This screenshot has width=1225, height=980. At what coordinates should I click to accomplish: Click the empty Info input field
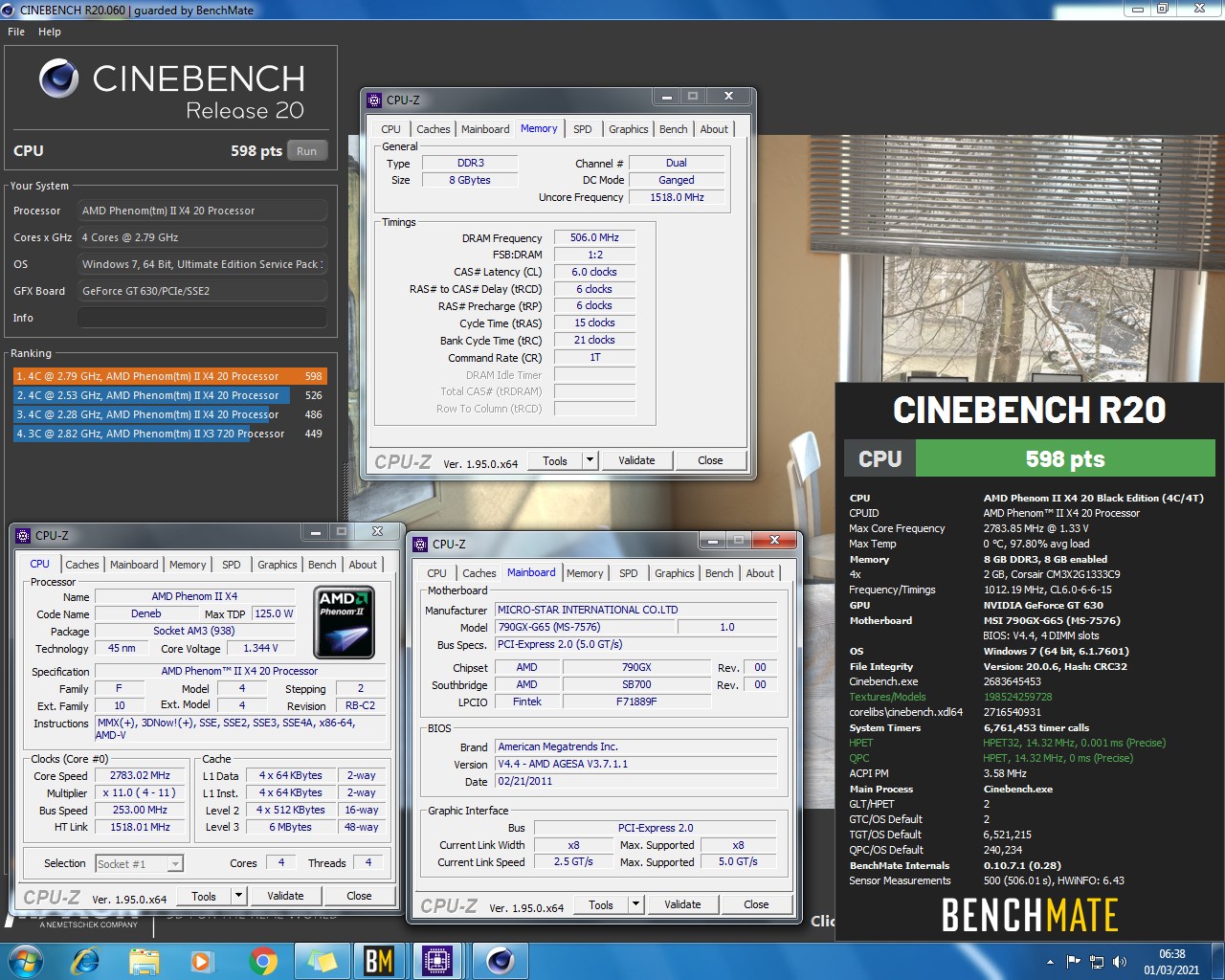[202, 318]
